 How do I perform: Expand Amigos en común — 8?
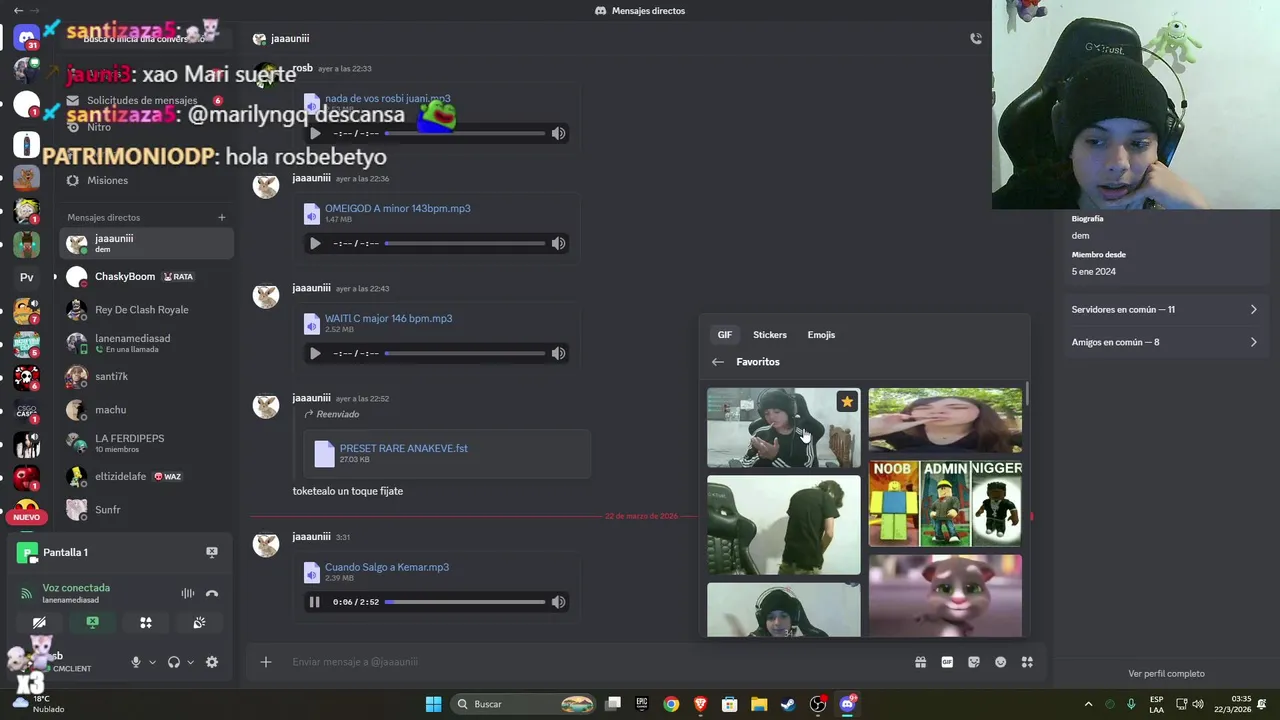click(x=1164, y=342)
